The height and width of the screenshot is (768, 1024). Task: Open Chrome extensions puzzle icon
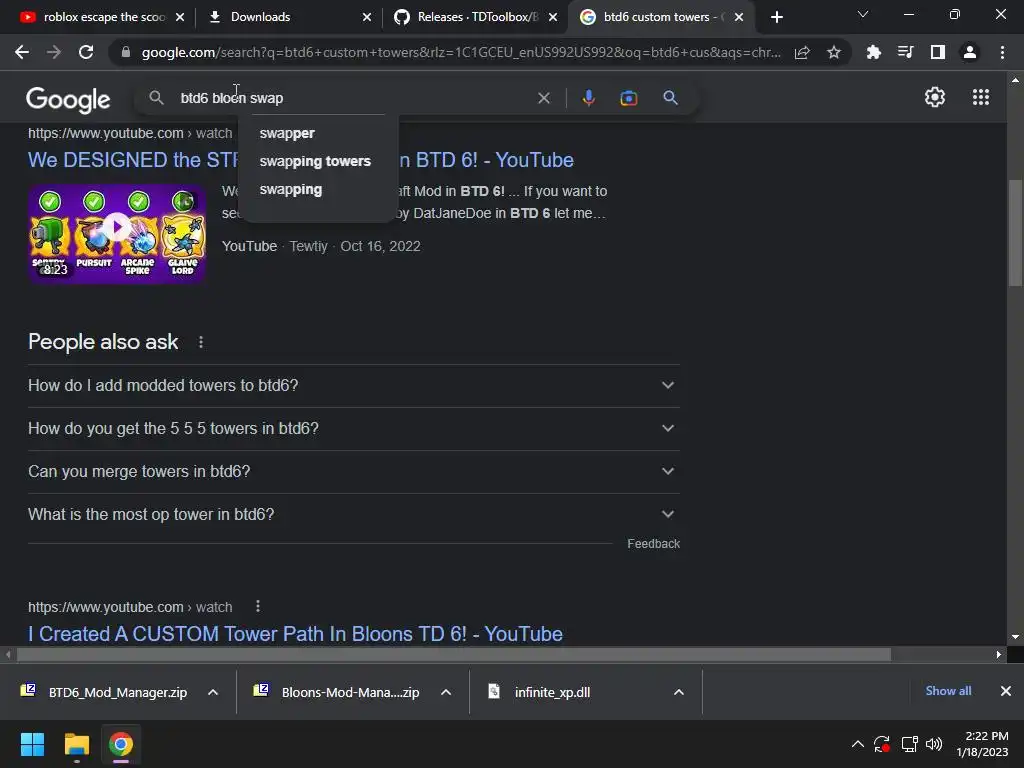tap(873, 52)
